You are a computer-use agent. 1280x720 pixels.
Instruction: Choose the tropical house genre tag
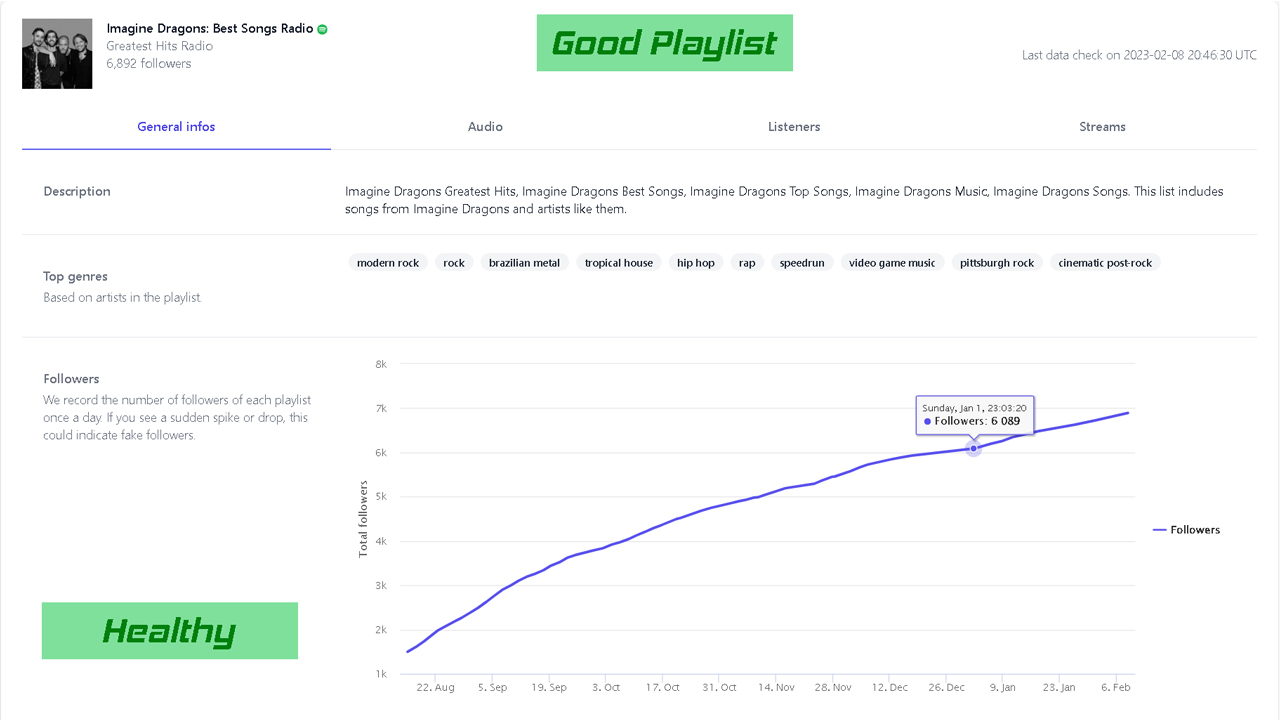(618, 263)
